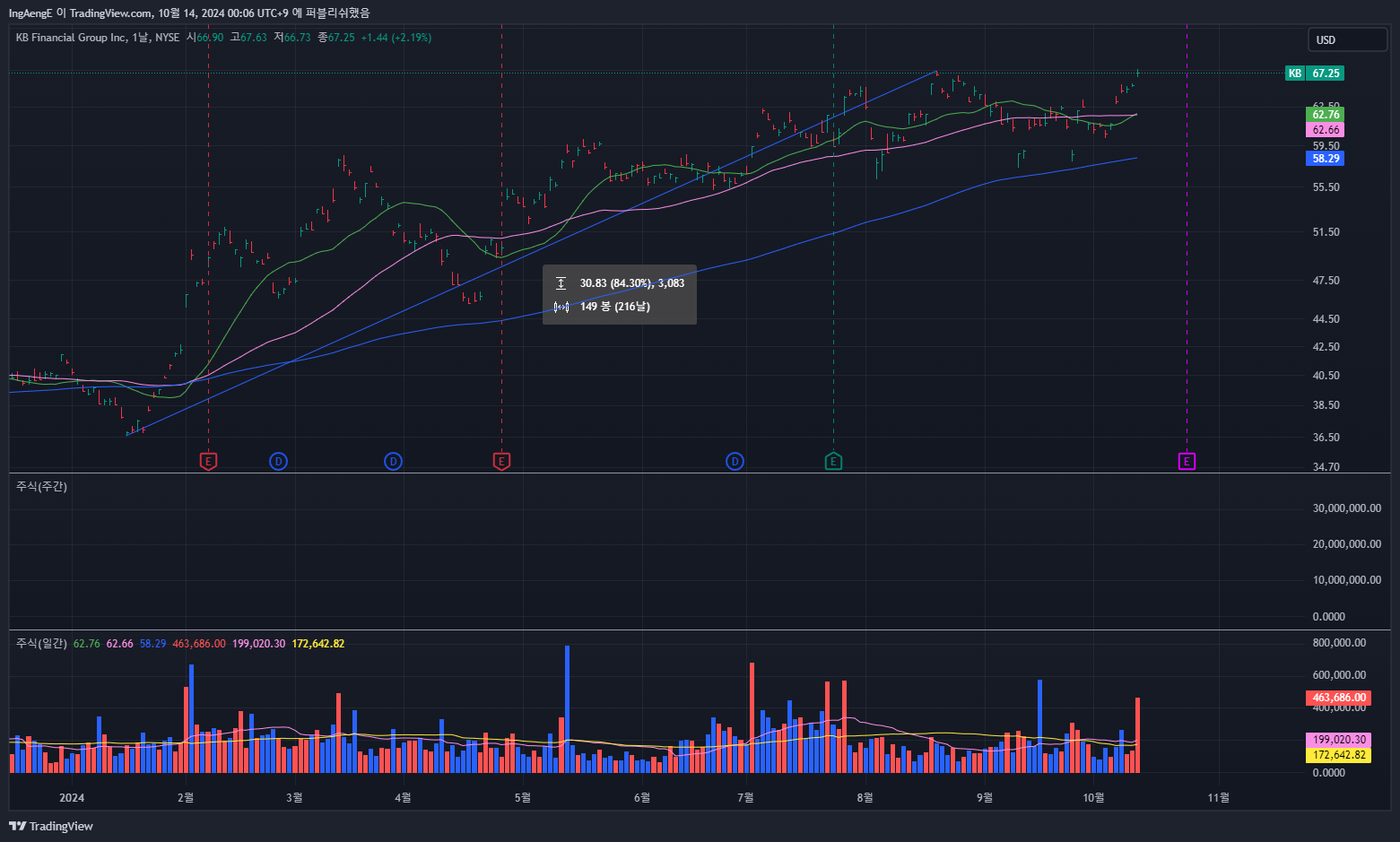Click the 11월 label on time axis
Screen dimensions: 1400x842
point(1218,798)
